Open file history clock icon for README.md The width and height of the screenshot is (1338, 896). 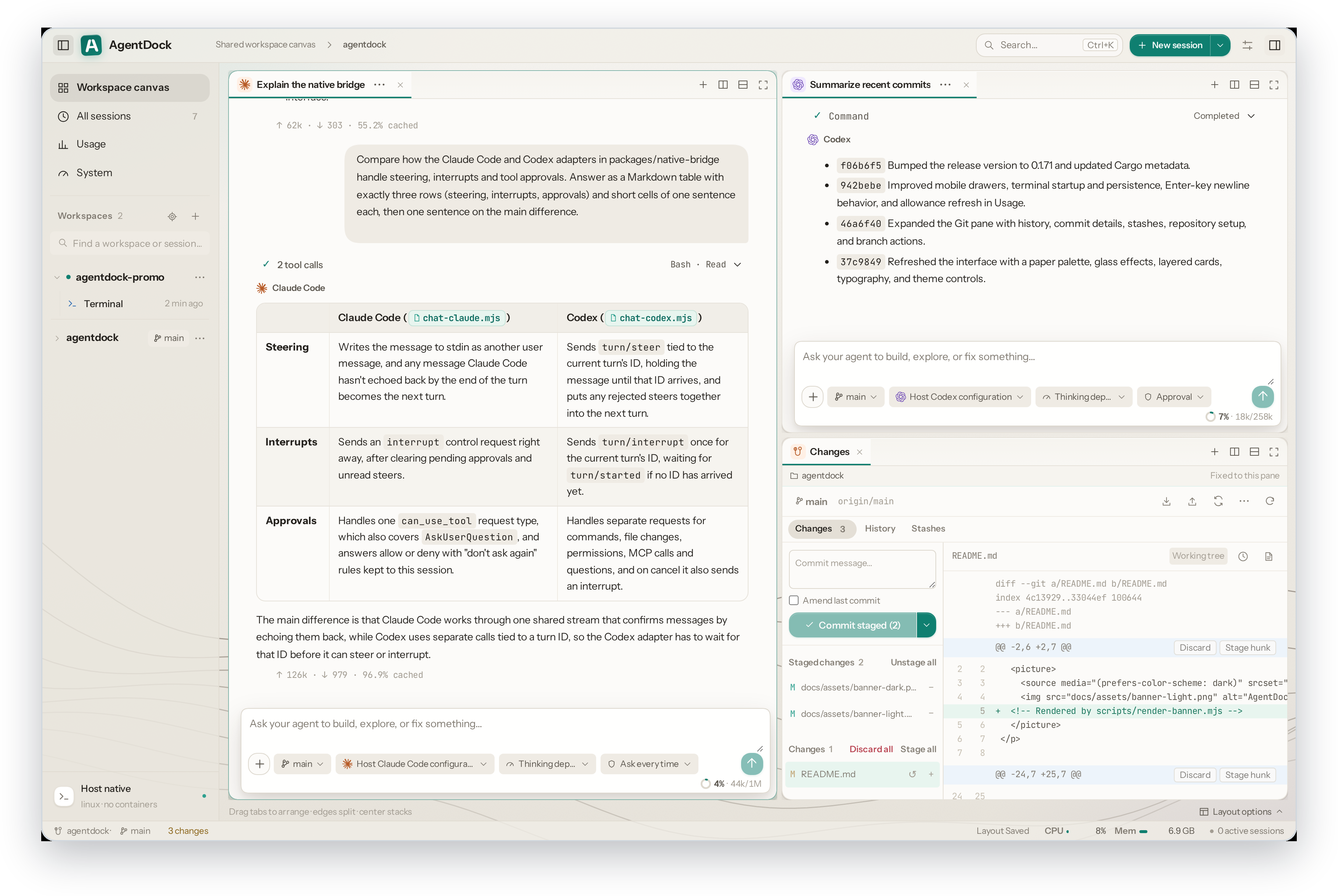(1243, 556)
